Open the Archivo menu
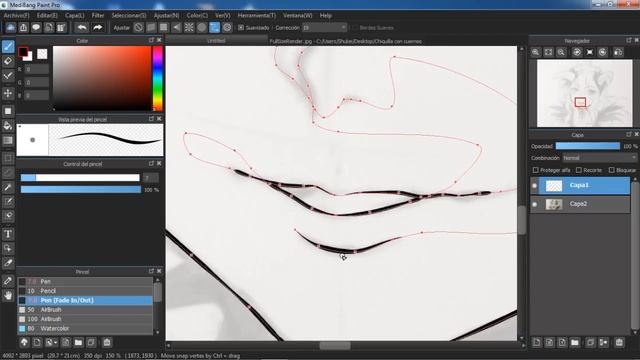This screenshot has height=360, width=640. (16, 16)
